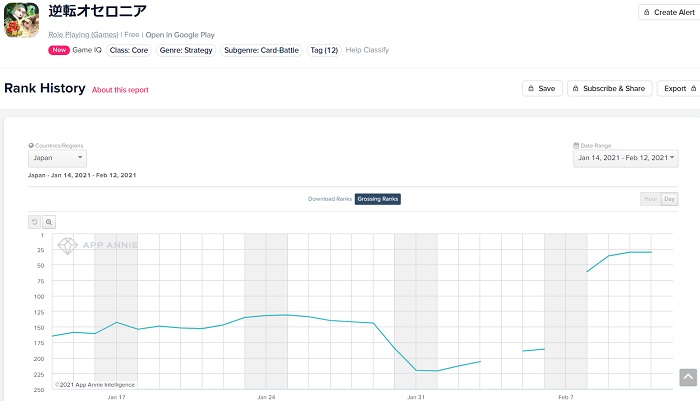Click Subscribe & Share button
The height and width of the screenshot is (401, 700).
[609, 88]
